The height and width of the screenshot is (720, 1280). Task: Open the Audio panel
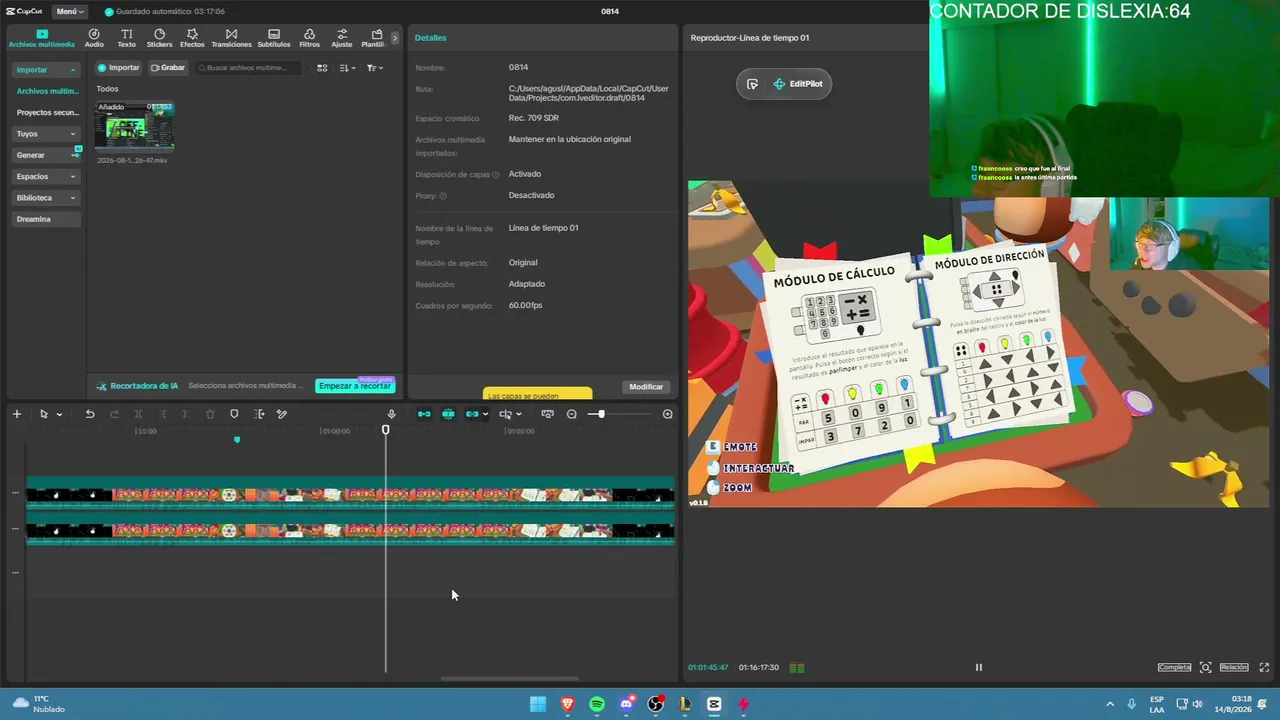click(x=94, y=38)
